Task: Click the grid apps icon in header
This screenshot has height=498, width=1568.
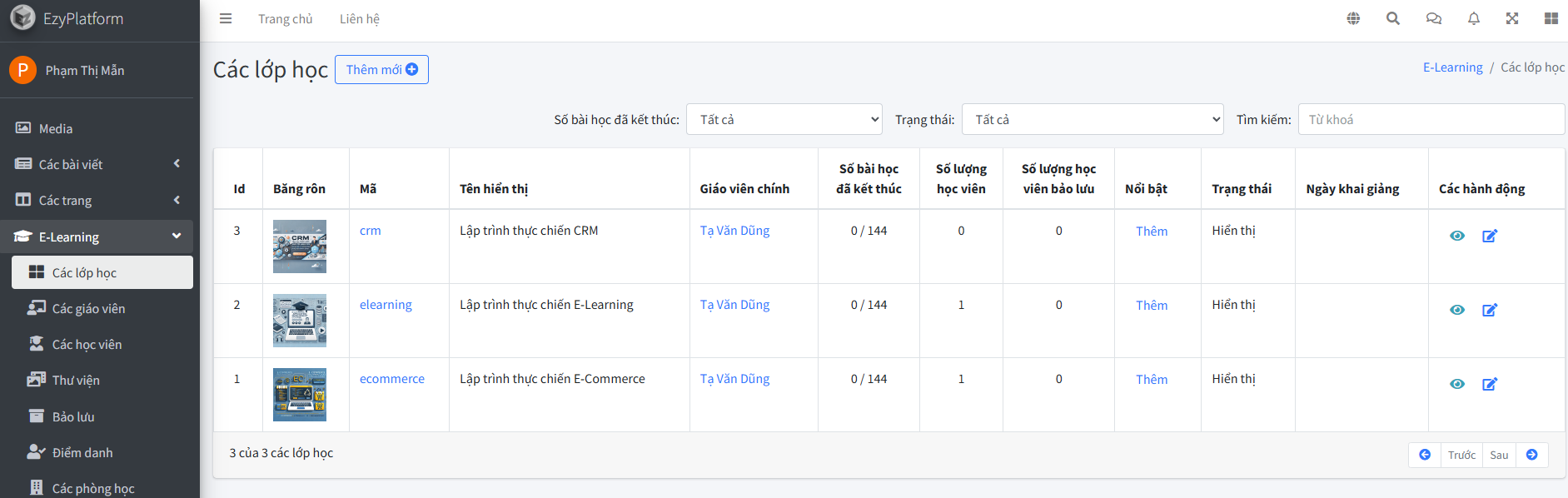Action: click(1551, 18)
